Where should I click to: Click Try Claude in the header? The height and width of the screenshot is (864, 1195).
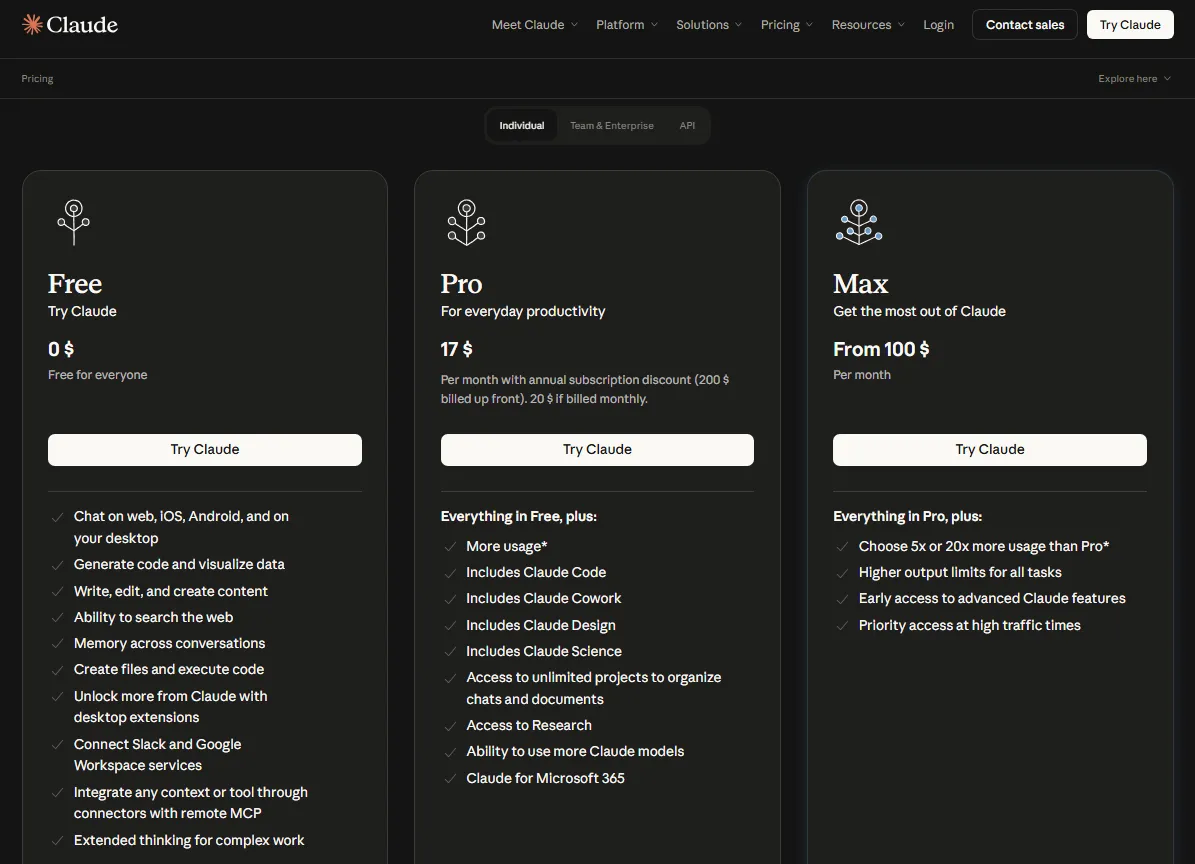pos(1129,24)
